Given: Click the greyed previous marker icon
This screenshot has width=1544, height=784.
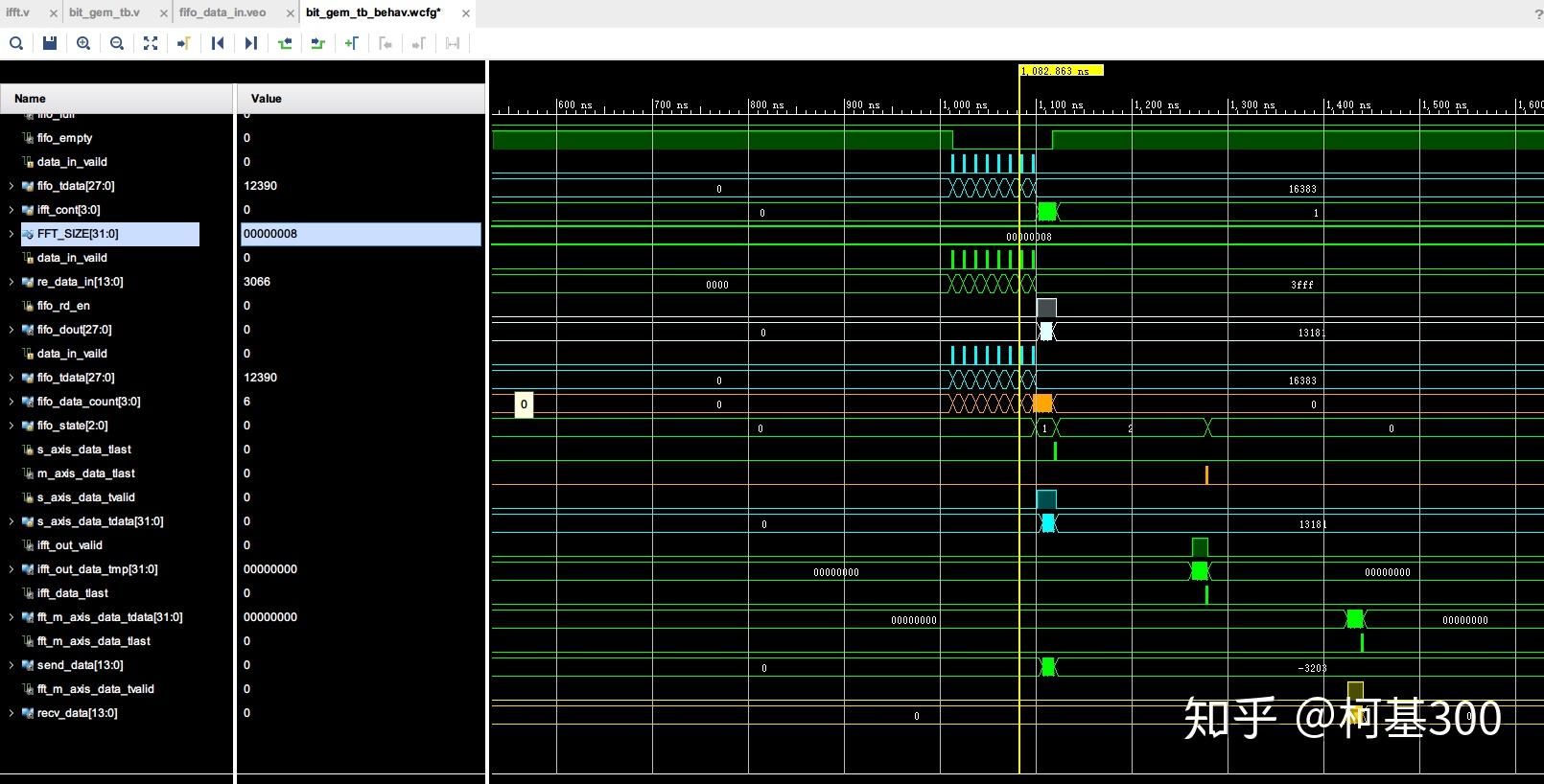Looking at the screenshot, I should [386, 43].
